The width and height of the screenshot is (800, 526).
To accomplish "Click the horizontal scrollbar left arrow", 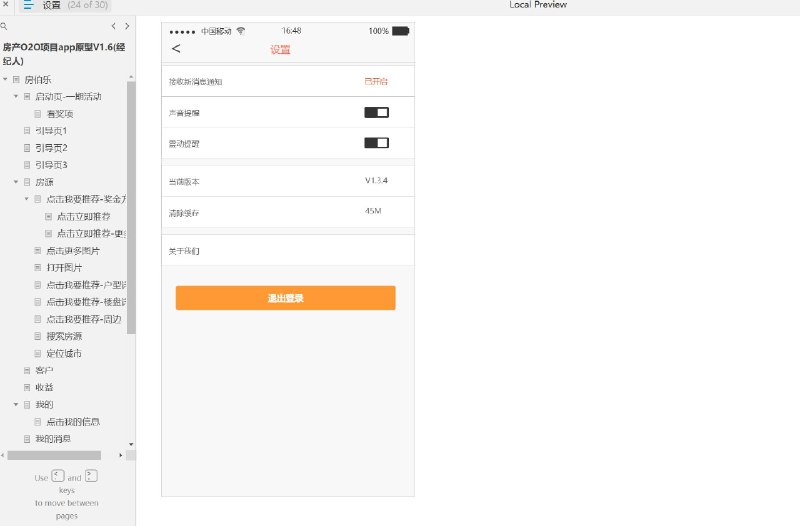I will 3,455.
